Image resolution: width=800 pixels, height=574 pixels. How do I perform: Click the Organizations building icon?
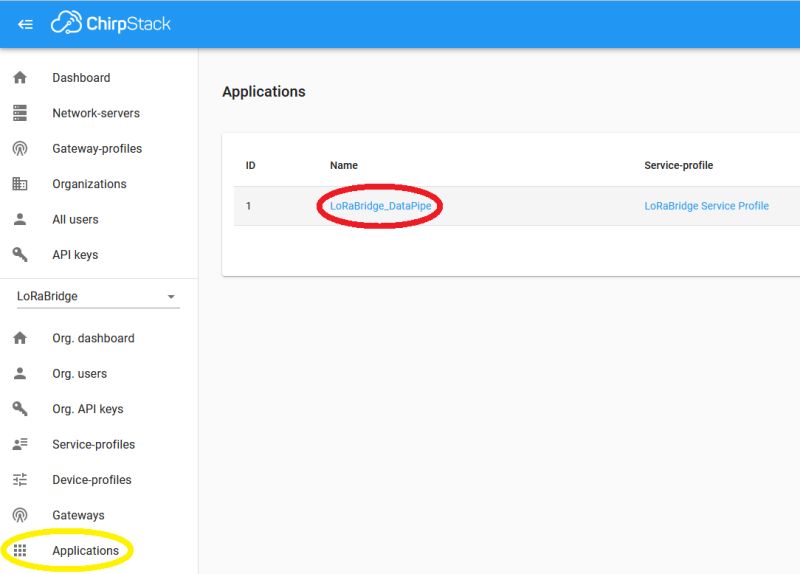pyautogui.click(x=20, y=184)
